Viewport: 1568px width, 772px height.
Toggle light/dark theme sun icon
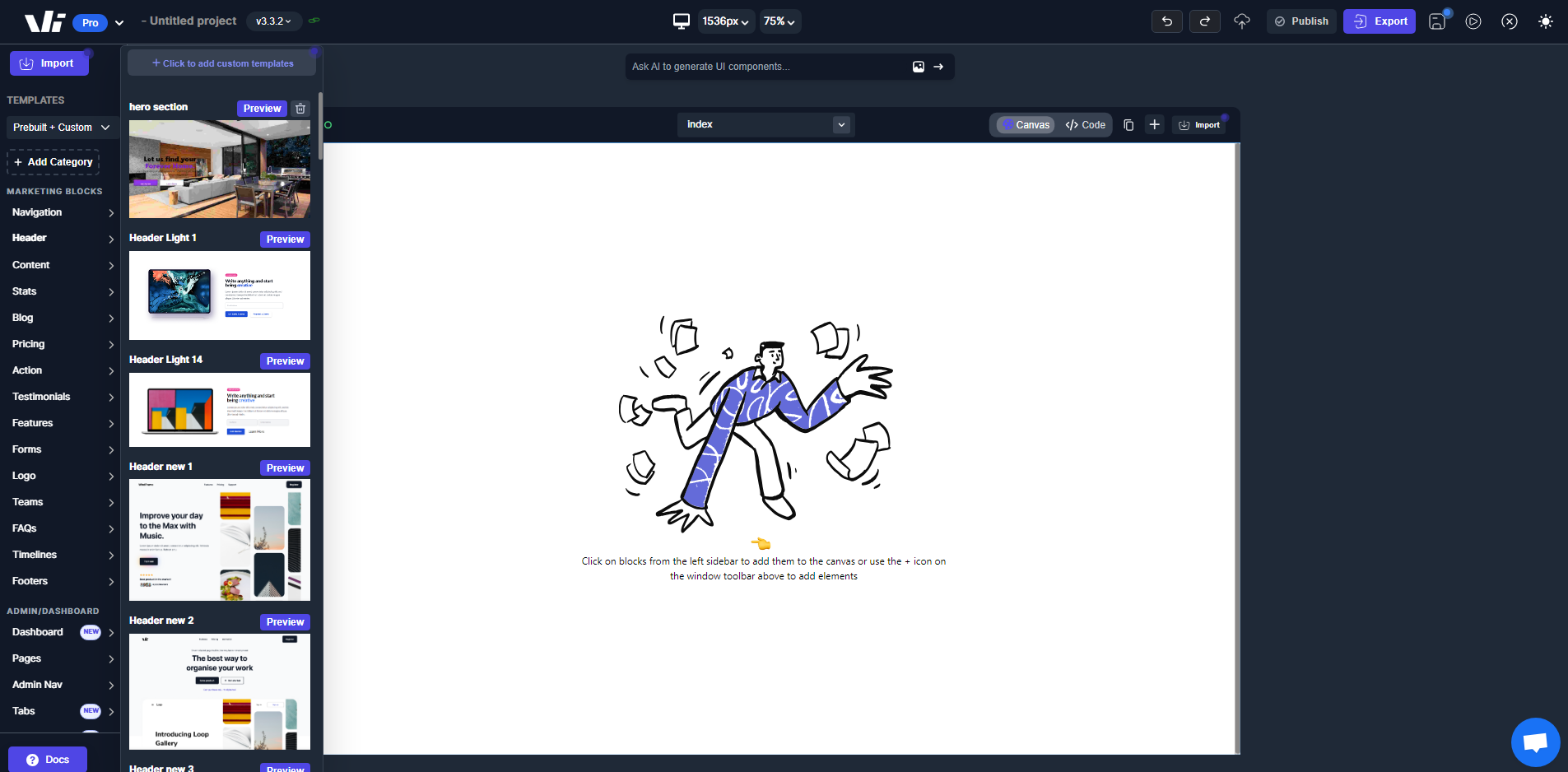coord(1546,21)
